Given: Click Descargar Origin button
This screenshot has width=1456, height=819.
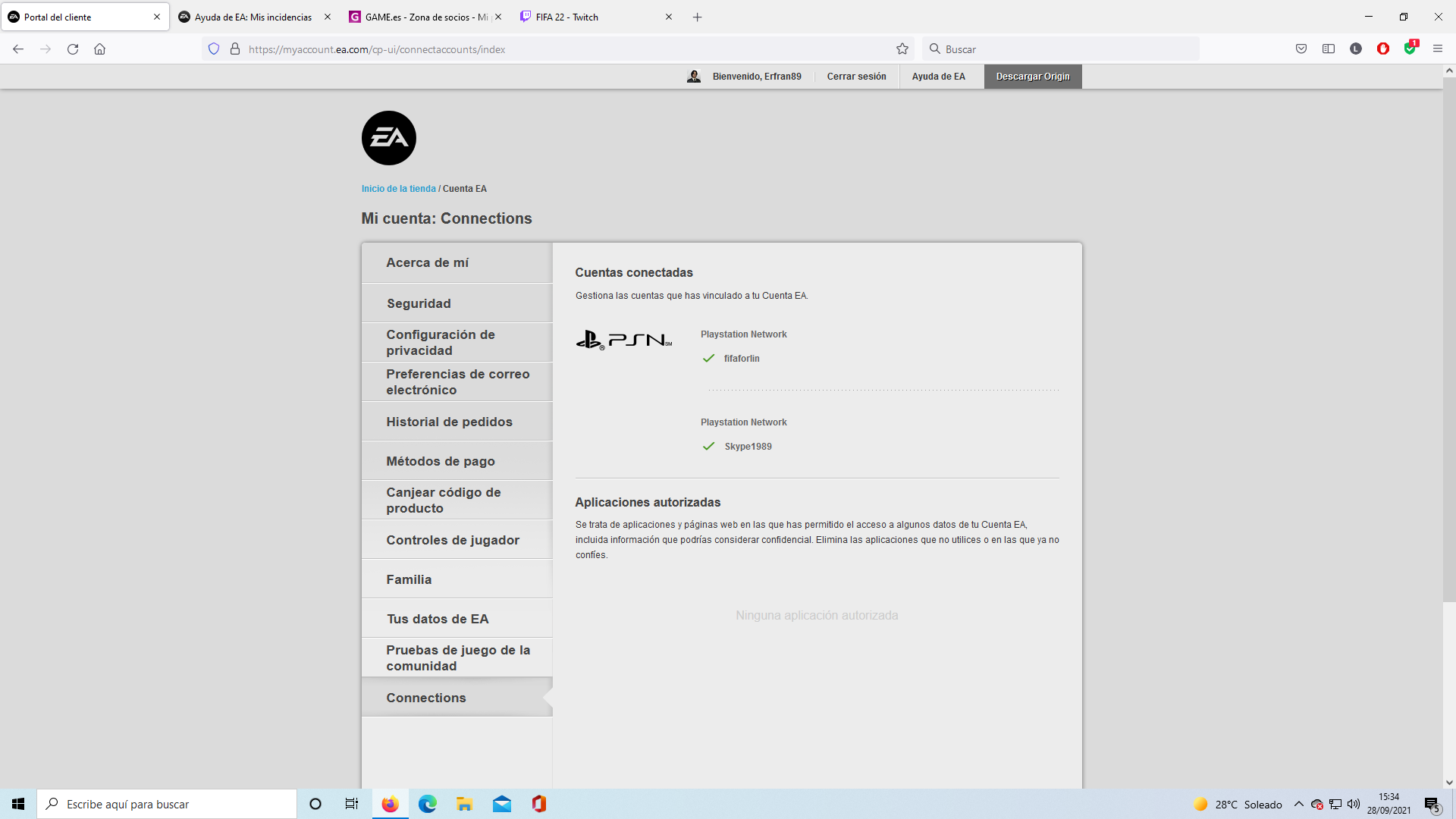Looking at the screenshot, I should coord(1032,77).
